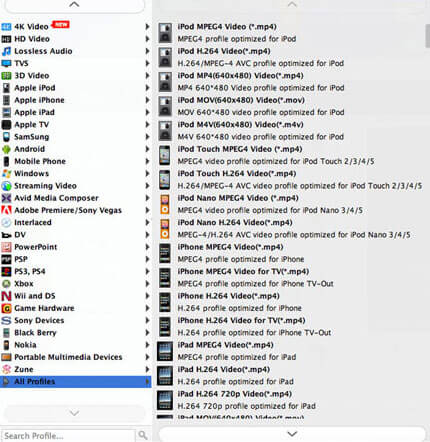Expand the Apple iPhone submenu arrow

[x=147, y=100]
